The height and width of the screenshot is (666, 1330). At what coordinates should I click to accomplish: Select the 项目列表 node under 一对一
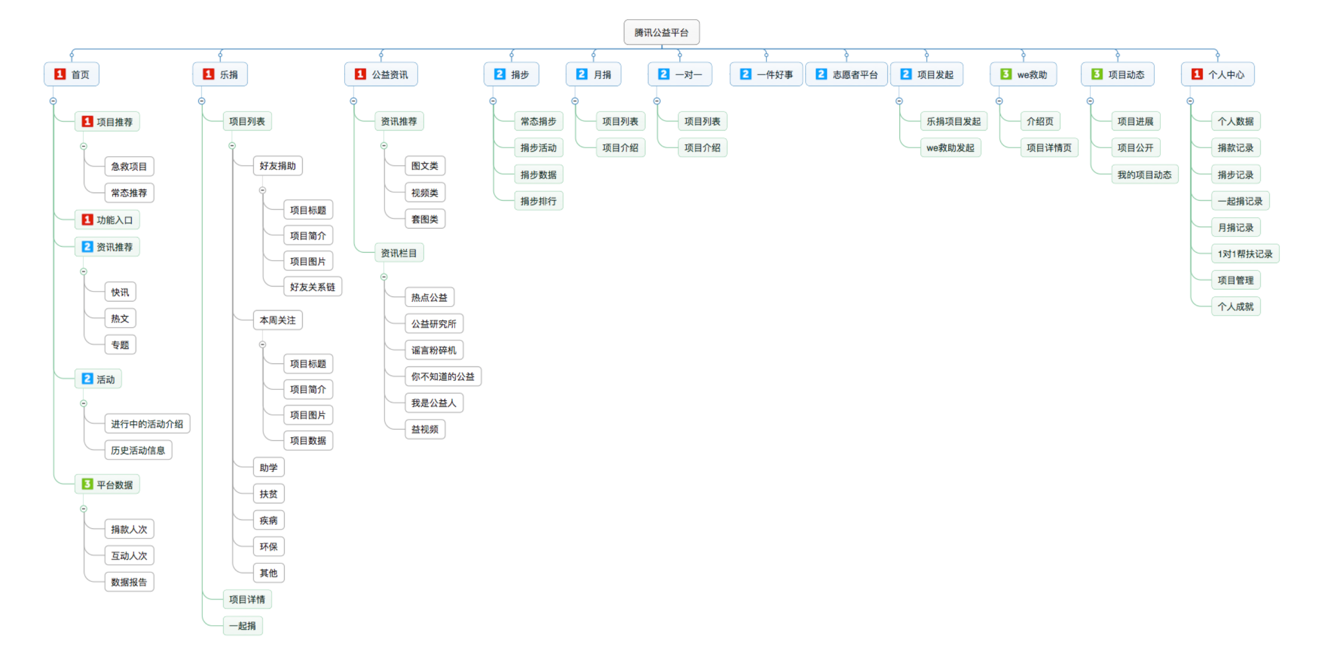coord(702,122)
